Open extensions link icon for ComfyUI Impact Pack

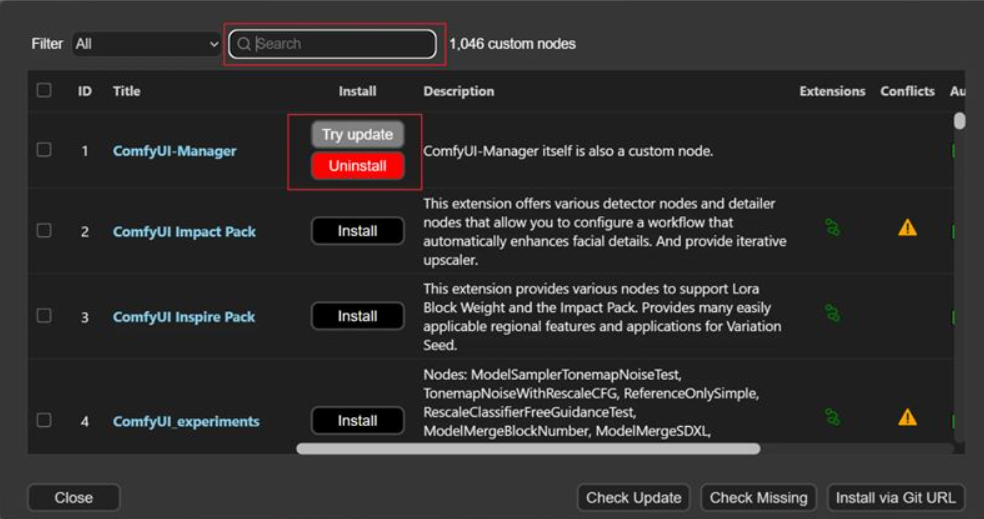[x=832, y=228]
